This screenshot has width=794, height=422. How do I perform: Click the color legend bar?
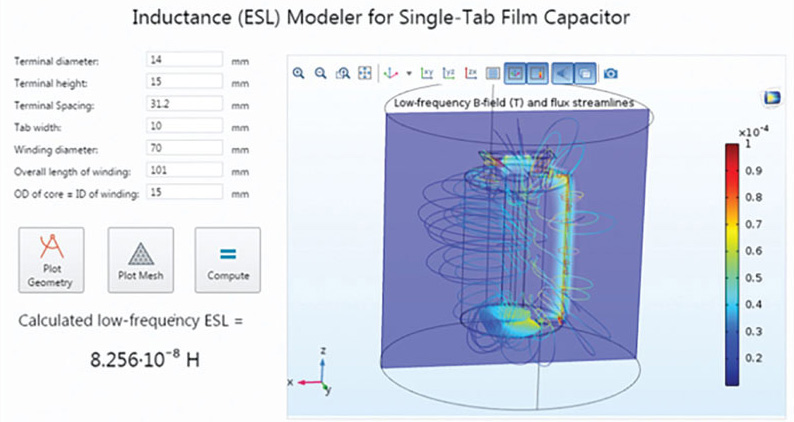(x=732, y=265)
